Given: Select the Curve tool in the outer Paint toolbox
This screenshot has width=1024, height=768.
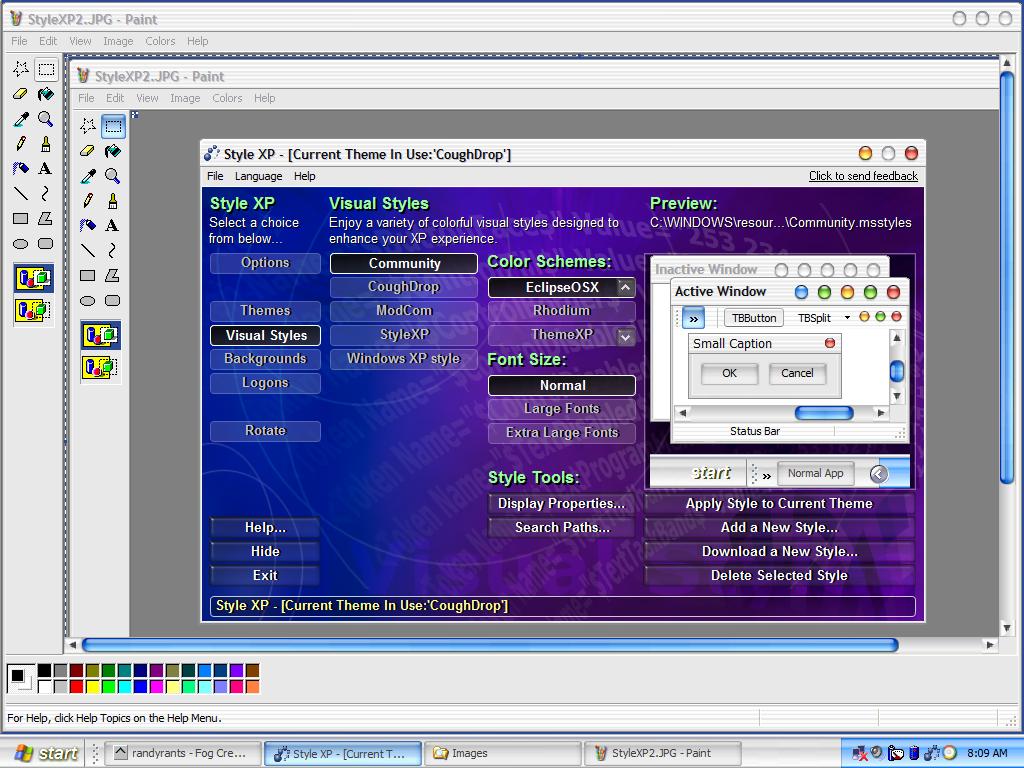Looking at the screenshot, I should [46, 193].
